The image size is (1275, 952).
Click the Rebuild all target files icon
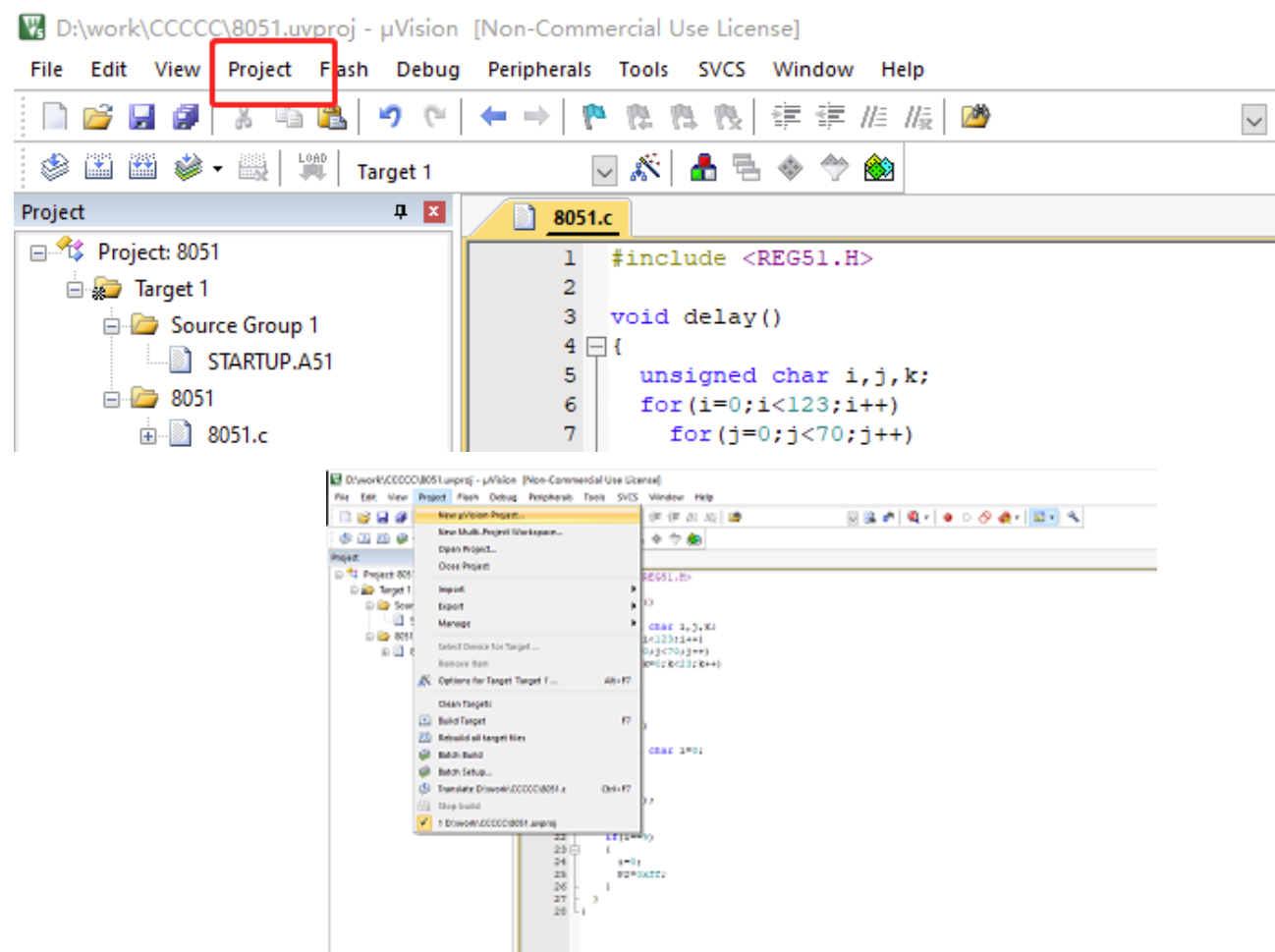coord(142,168)
